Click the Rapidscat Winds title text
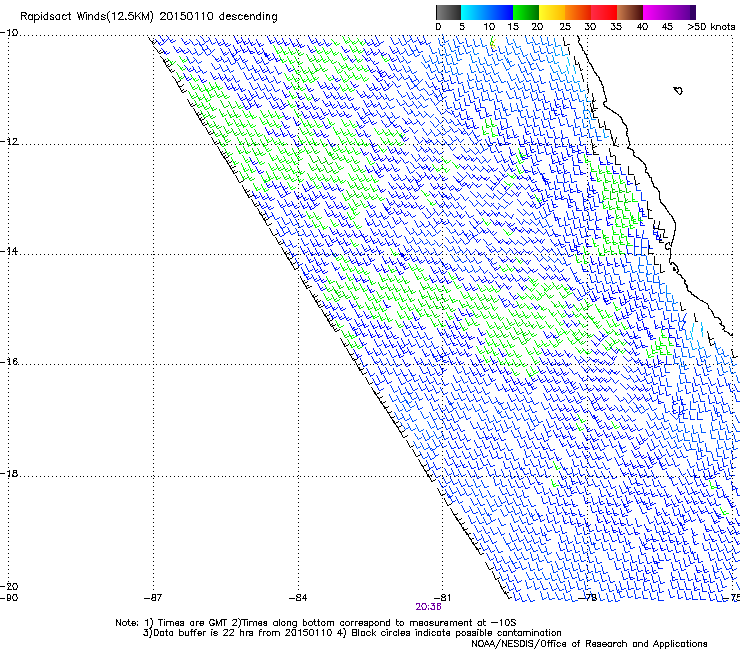740x650 pixels. click(149, 17)
